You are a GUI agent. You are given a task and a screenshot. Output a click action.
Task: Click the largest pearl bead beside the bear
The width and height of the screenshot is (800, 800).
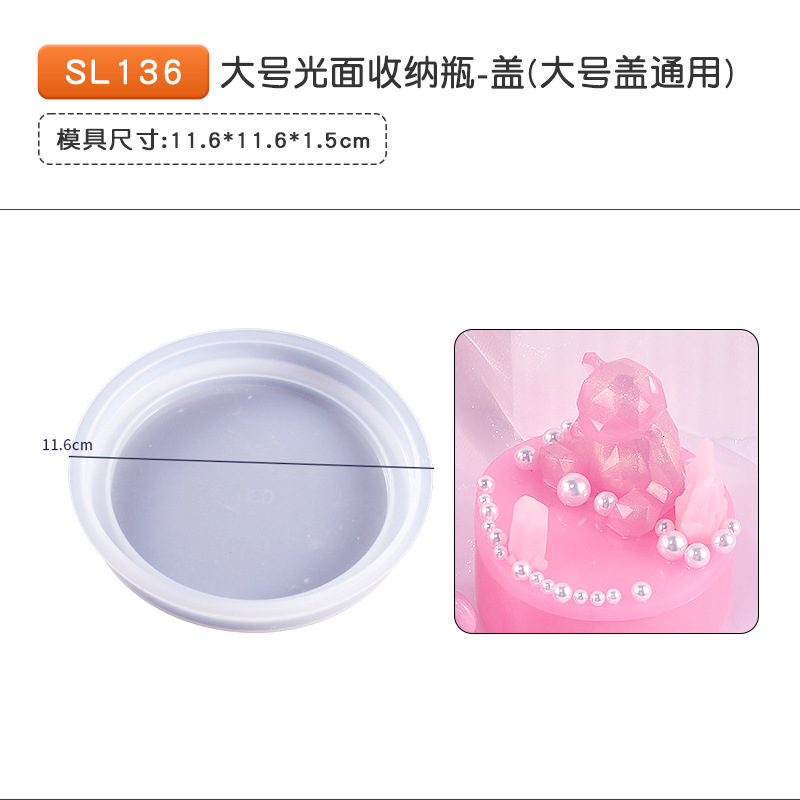574,489
